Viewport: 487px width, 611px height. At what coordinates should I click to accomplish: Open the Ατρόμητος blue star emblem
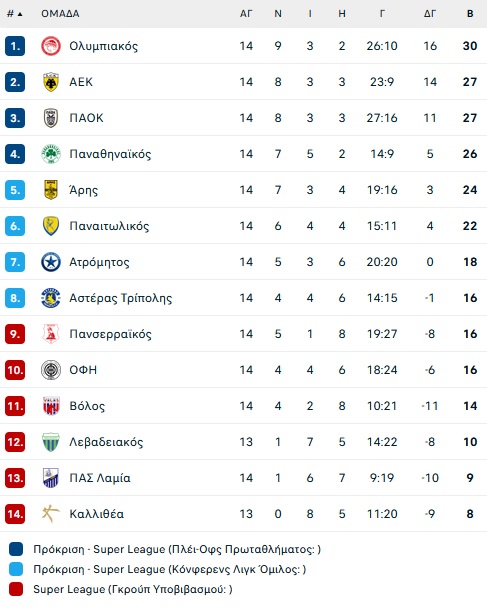[51, 262]
